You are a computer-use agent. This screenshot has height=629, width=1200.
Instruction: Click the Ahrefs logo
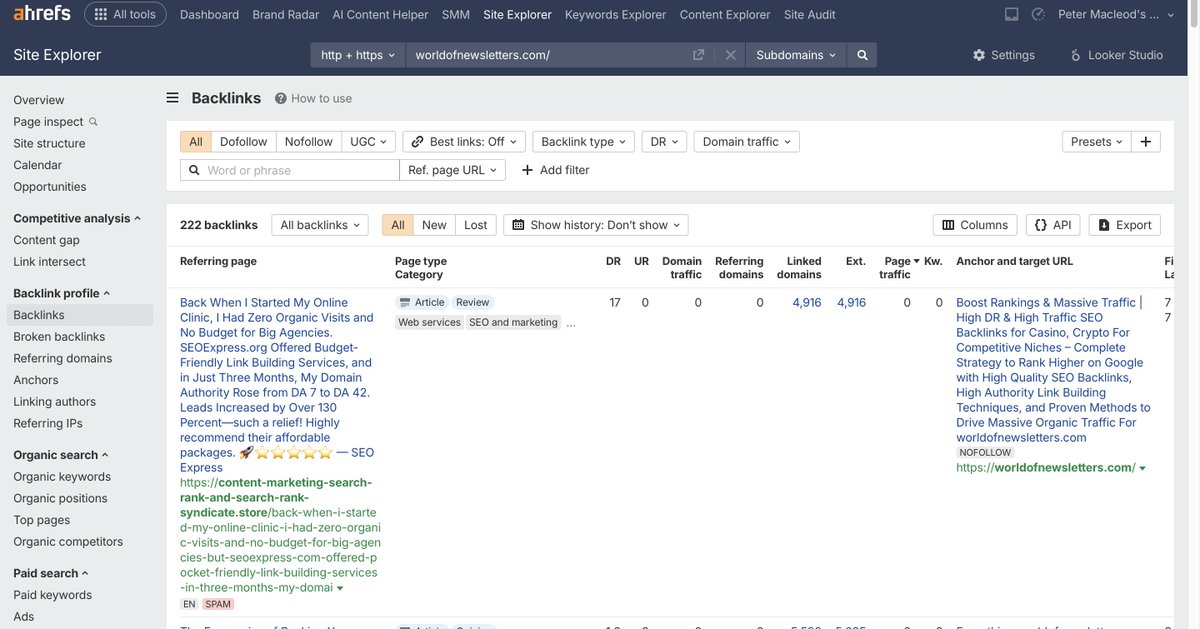coord(40,14)
